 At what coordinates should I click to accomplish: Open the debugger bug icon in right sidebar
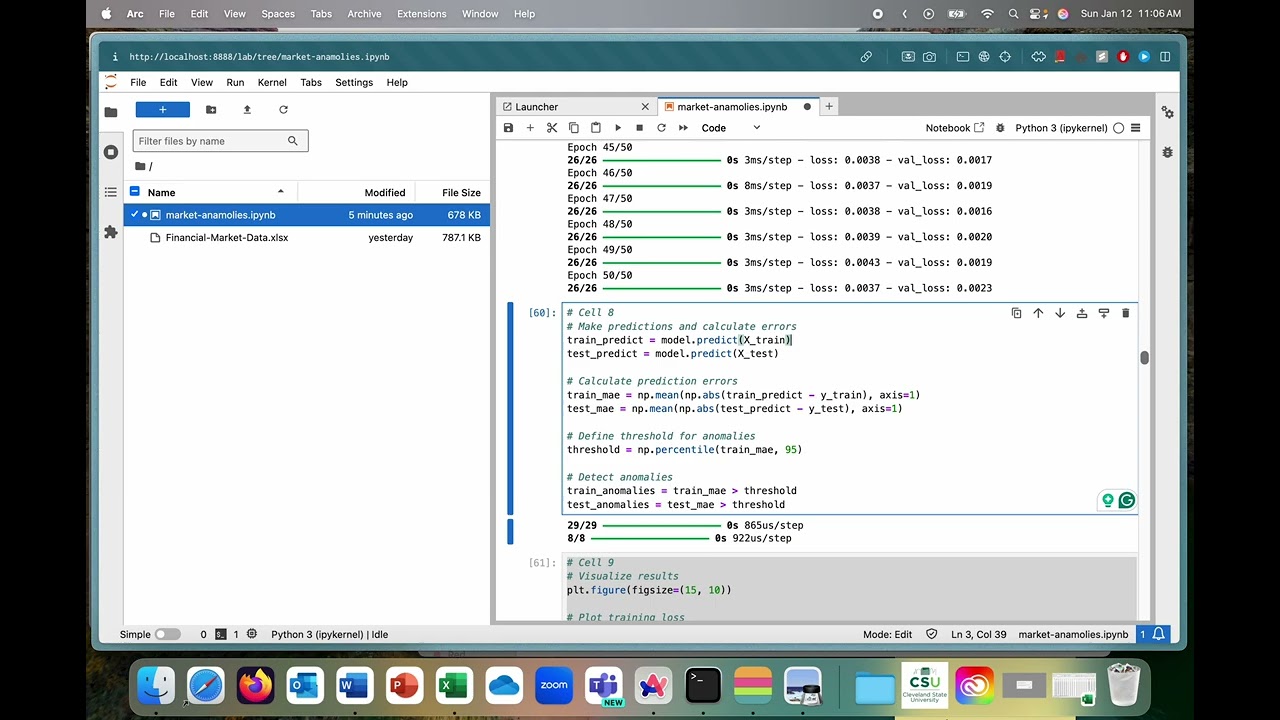click(1168, 152)
